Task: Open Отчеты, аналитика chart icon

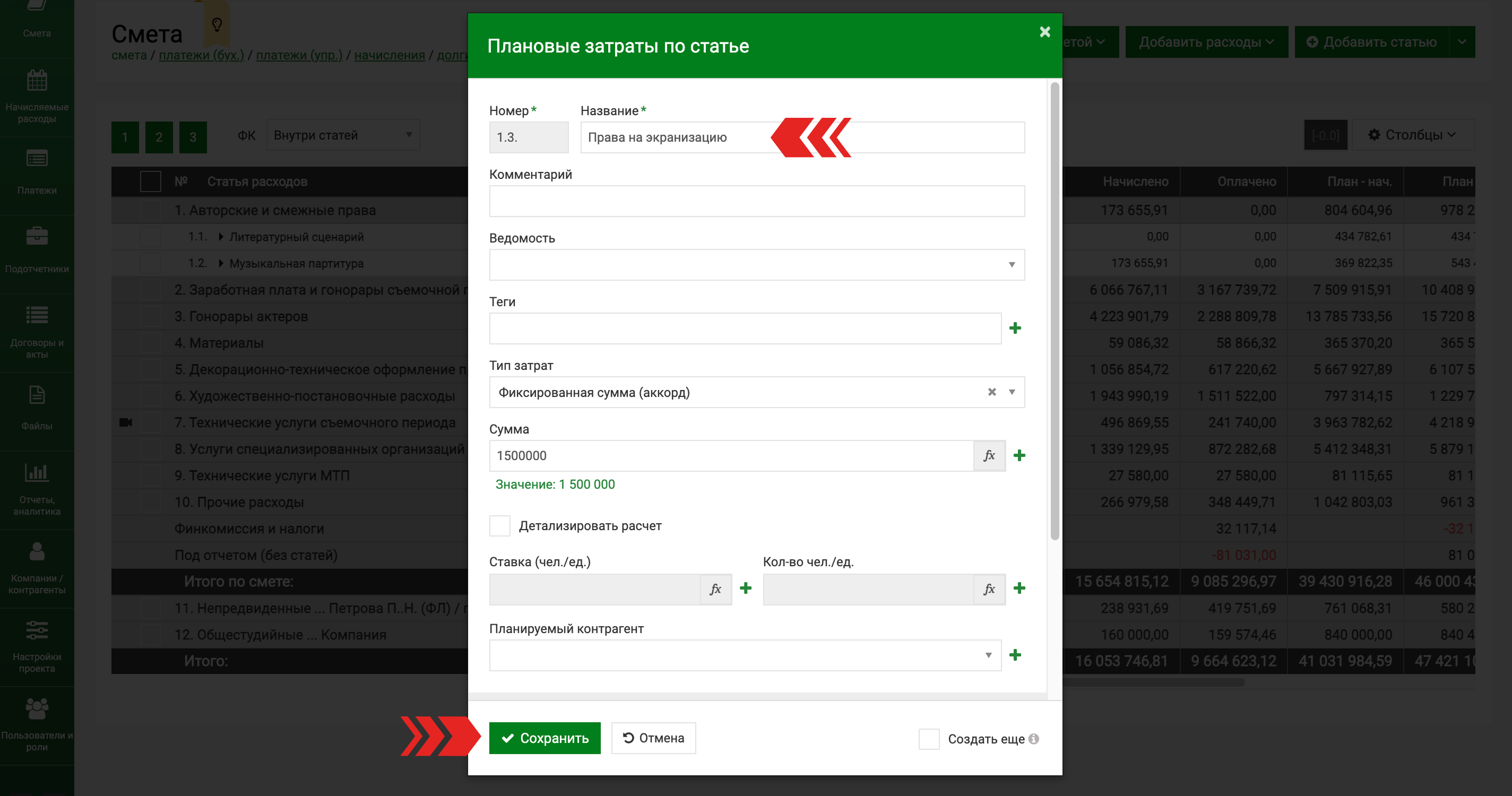Action: (37, 472)
